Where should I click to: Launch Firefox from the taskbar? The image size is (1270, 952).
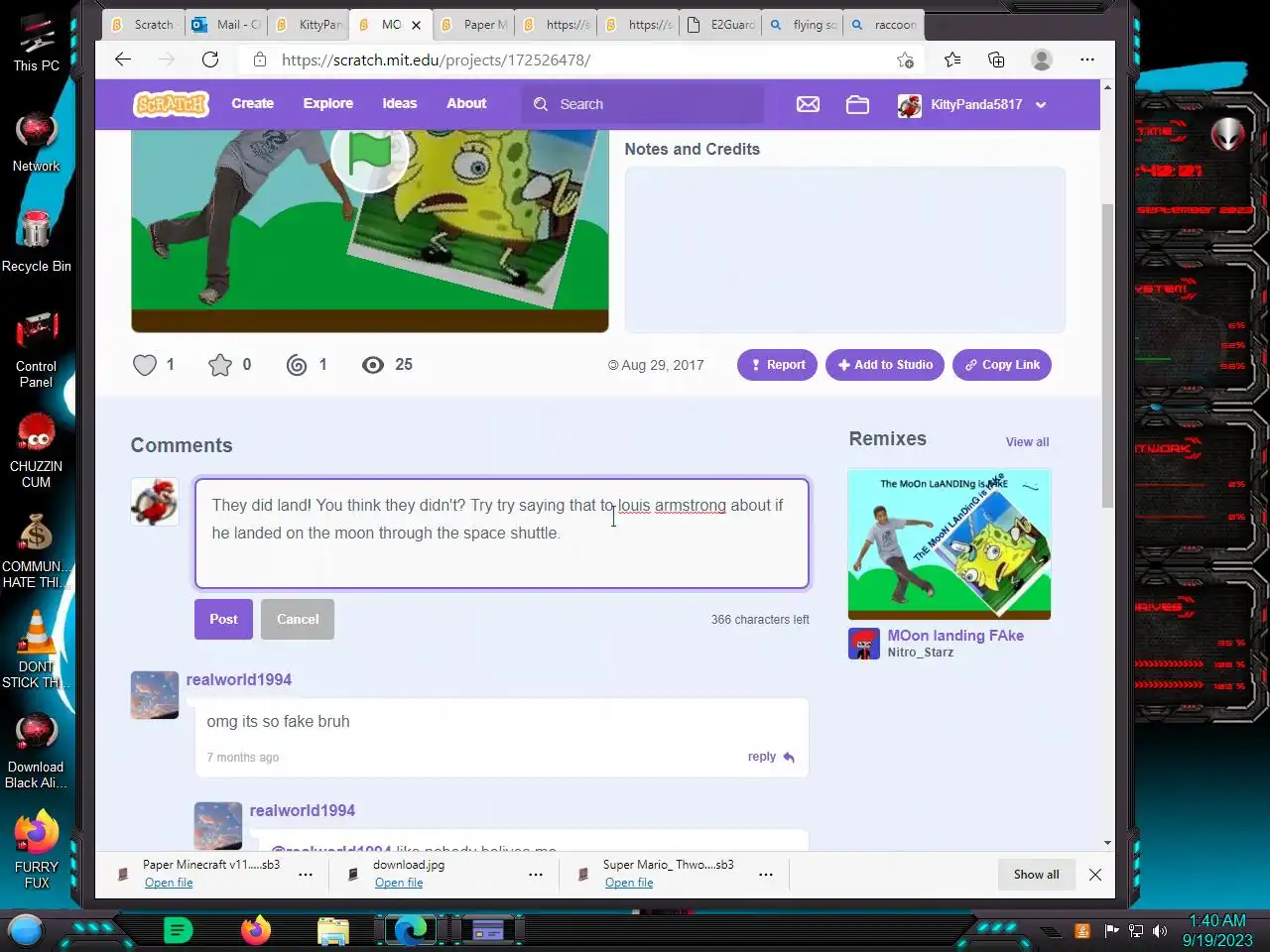(256, 930)
